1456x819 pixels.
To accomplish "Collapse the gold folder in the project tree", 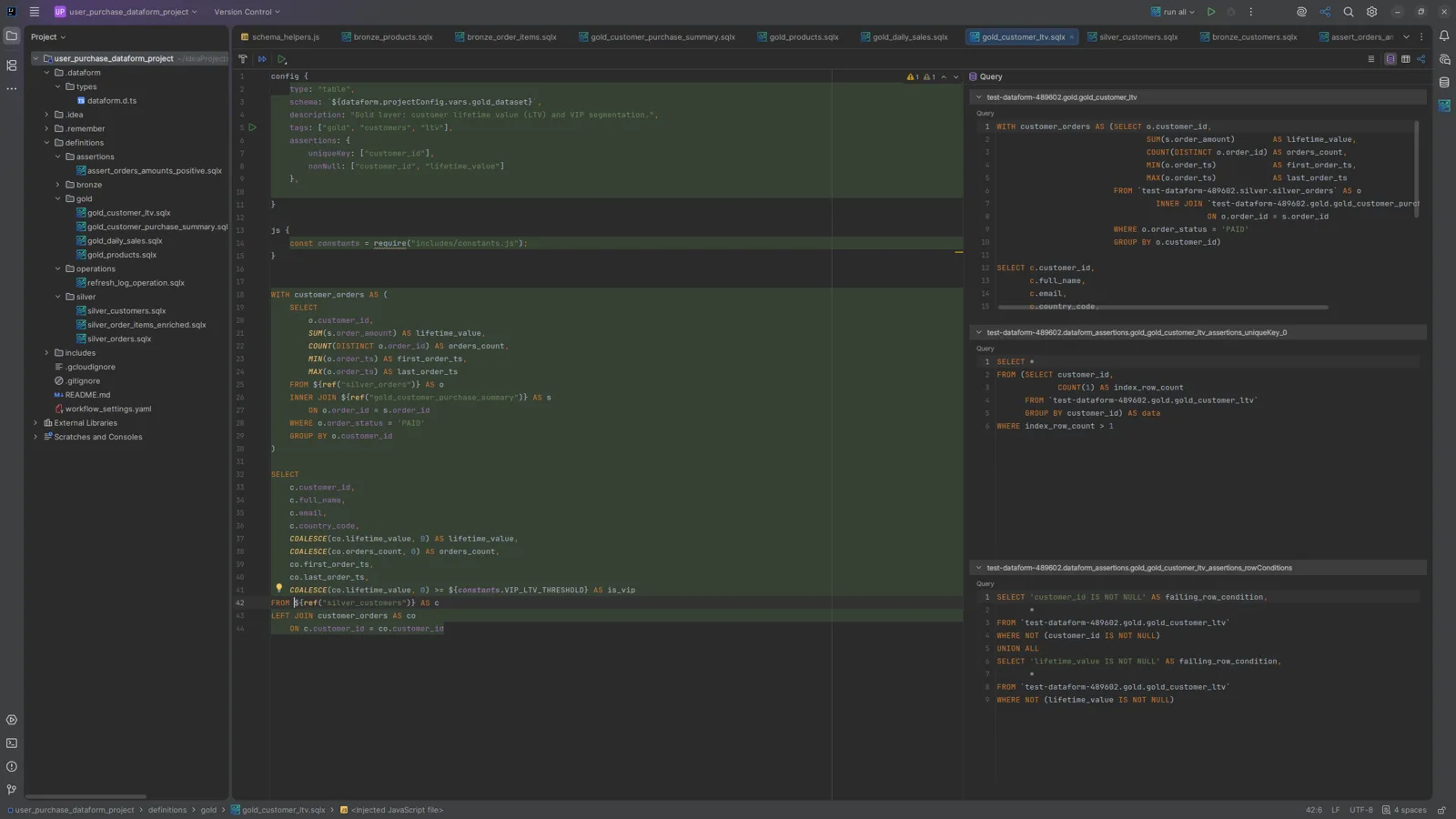I will coord(58,198).
